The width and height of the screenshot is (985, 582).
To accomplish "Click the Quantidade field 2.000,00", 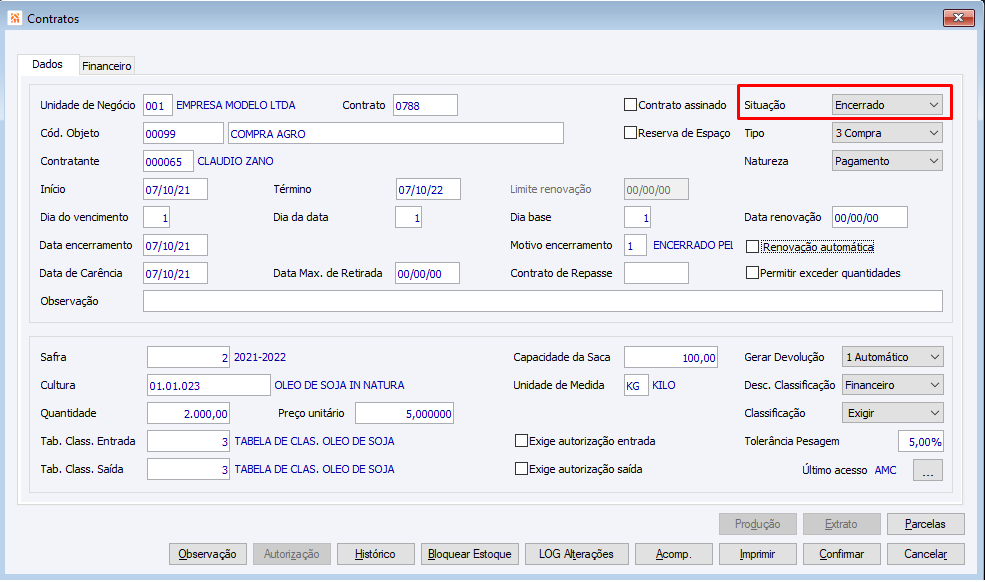I will pos(188,413).
